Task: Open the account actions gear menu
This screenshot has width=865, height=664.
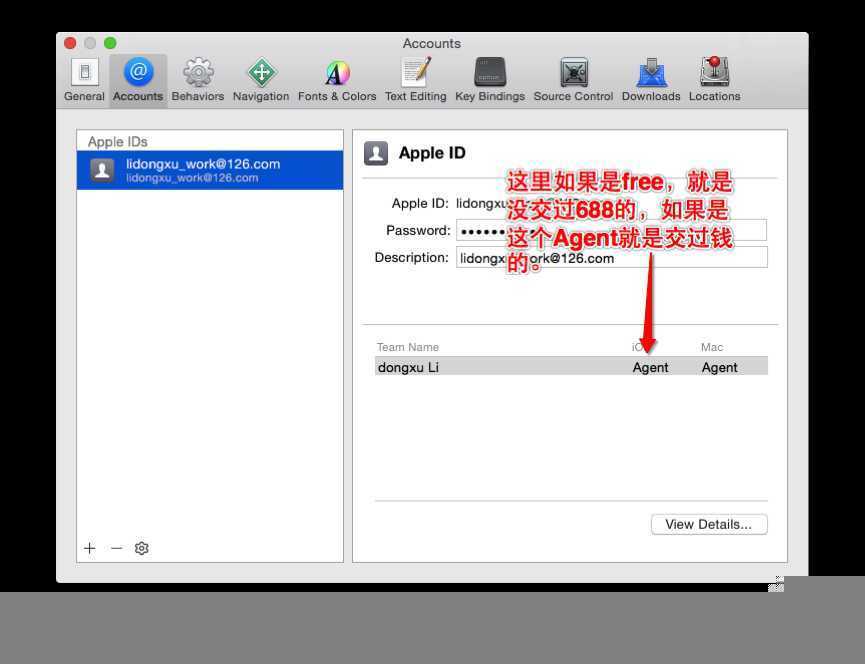Action: tap(142, 548)
